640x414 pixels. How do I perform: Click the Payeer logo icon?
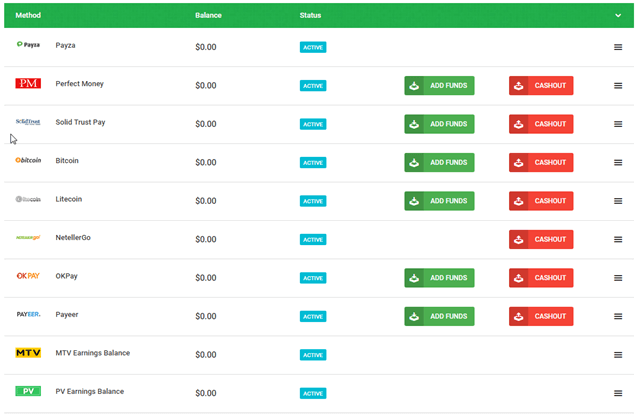28,315
